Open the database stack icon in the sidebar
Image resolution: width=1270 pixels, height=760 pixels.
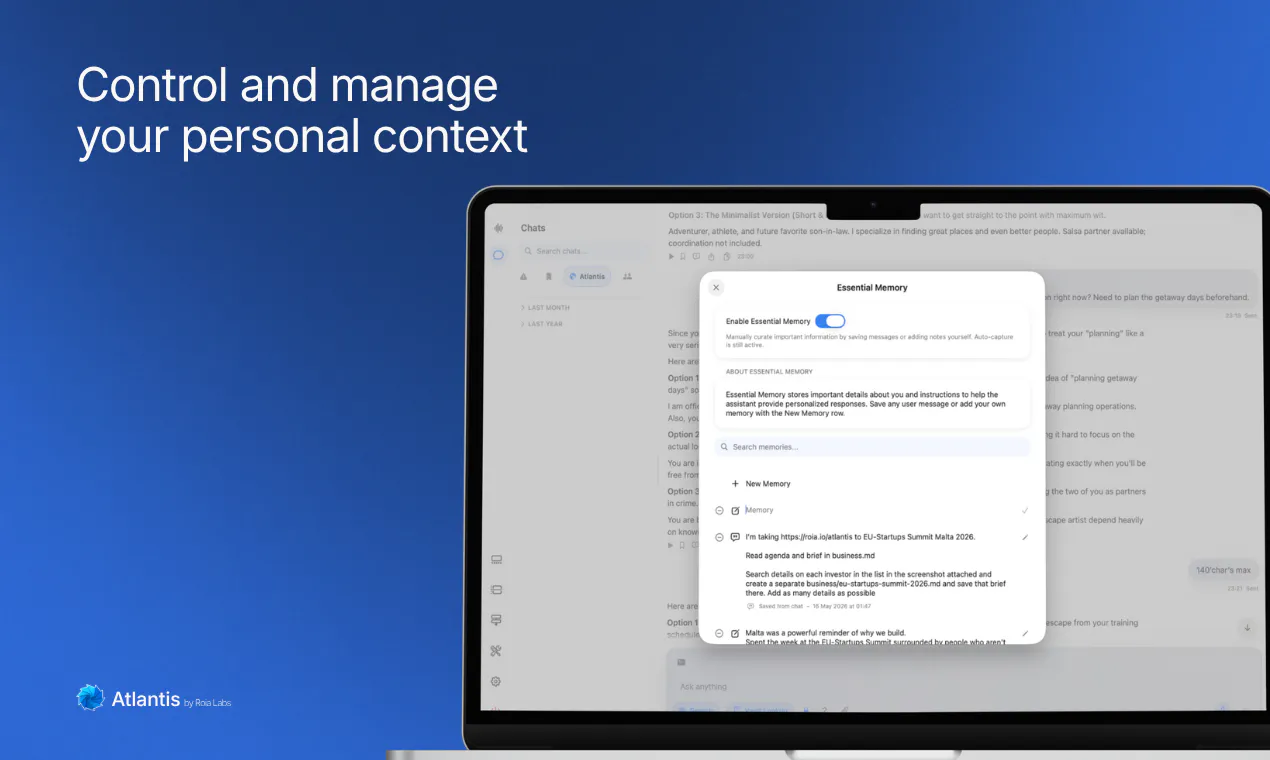(x=497, y=590)
